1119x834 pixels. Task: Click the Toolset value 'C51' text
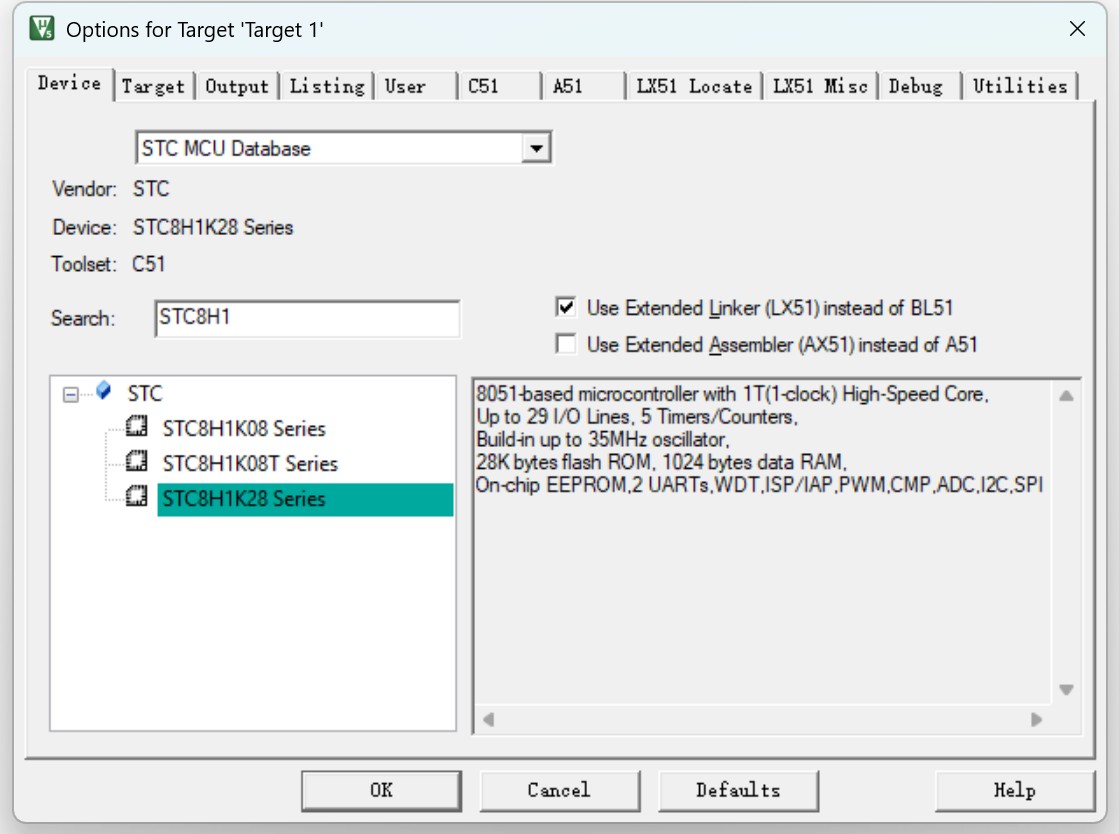(149, 265)
